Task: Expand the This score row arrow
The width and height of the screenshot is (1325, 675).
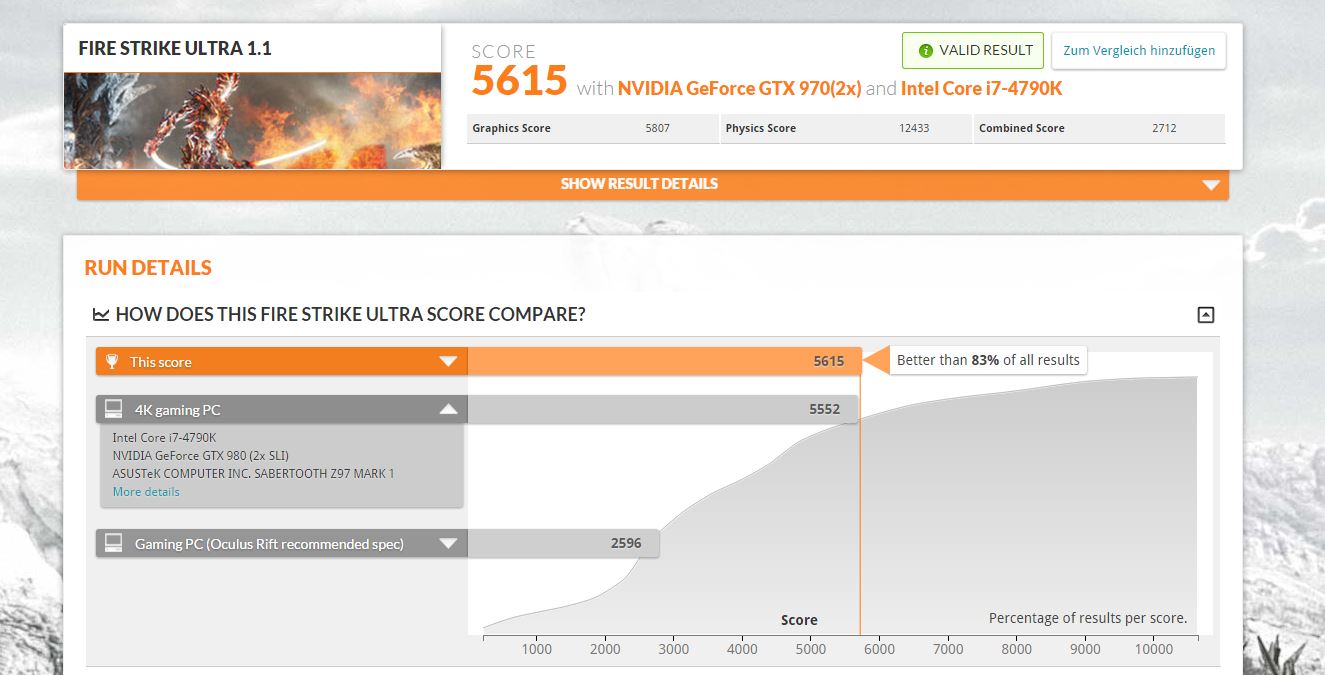Action: click(448, 362)
